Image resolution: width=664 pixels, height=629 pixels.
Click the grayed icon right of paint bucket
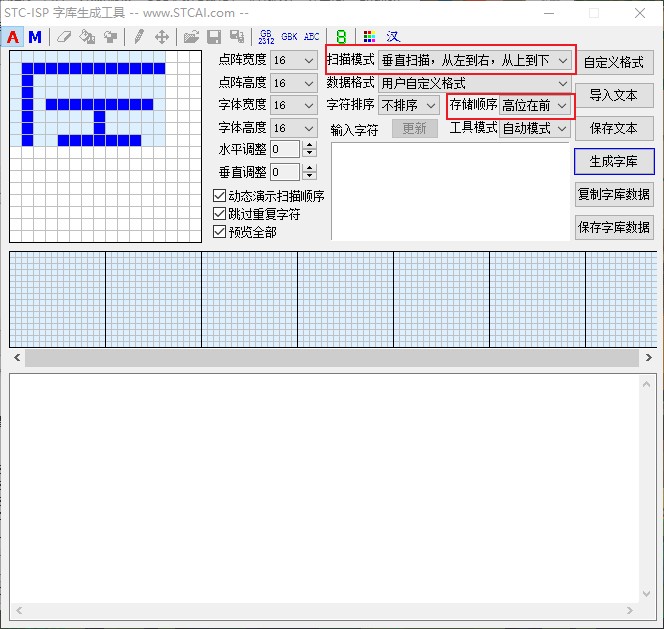pyautogui.click(x=111, y=37)
